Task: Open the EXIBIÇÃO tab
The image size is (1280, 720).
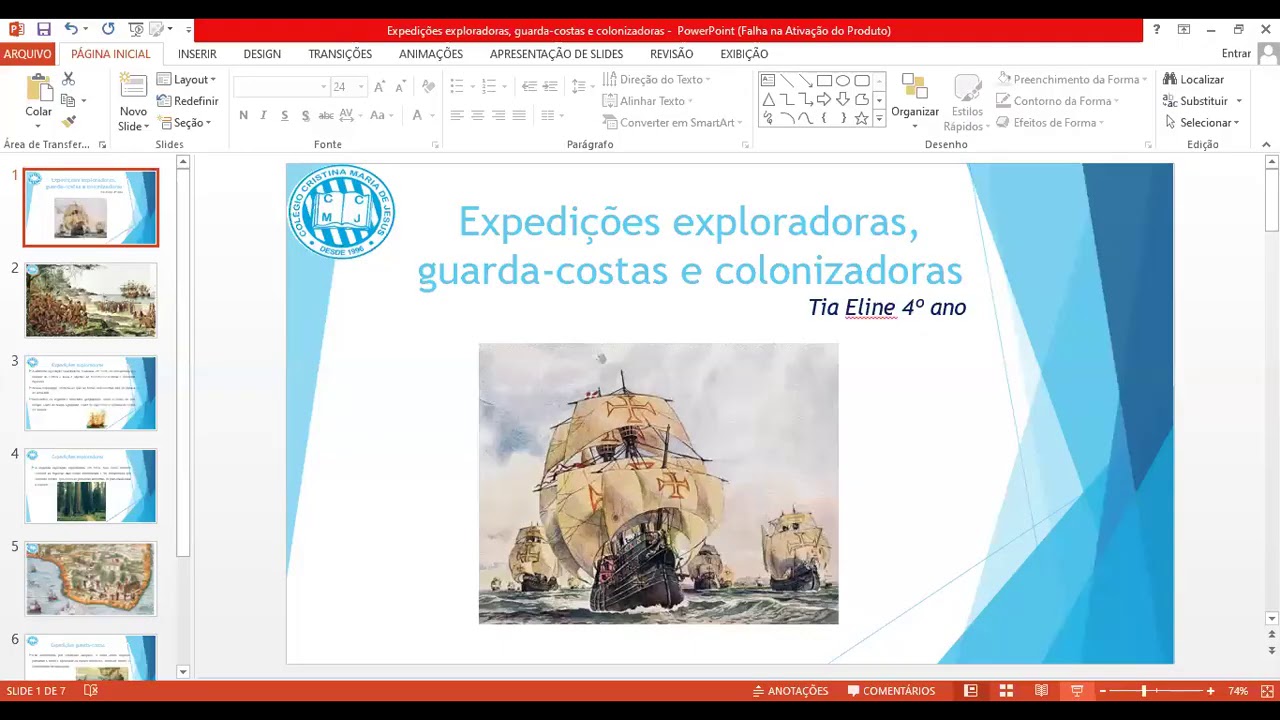Action: click(x=744, y=54)
